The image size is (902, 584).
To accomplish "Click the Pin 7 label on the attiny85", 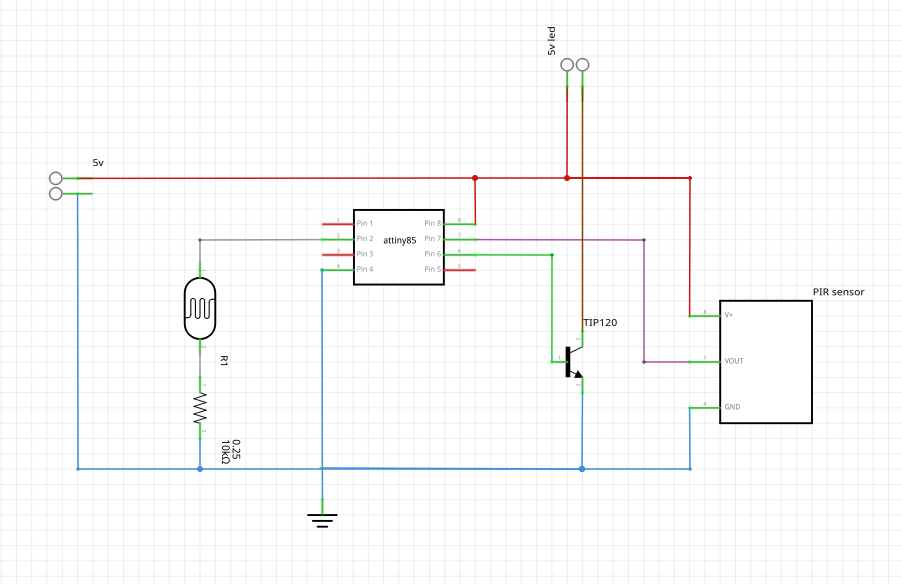I will pos(432,239).
